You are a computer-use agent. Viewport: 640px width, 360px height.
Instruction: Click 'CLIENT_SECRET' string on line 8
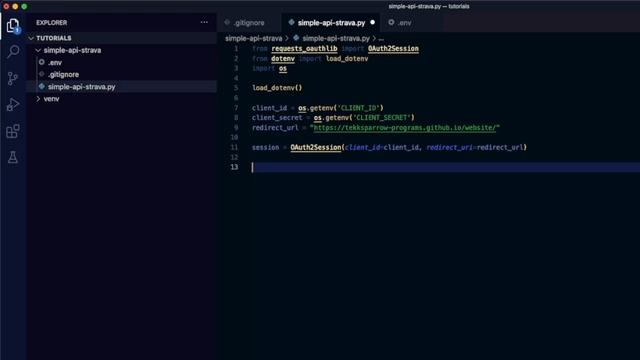[382, 118]
